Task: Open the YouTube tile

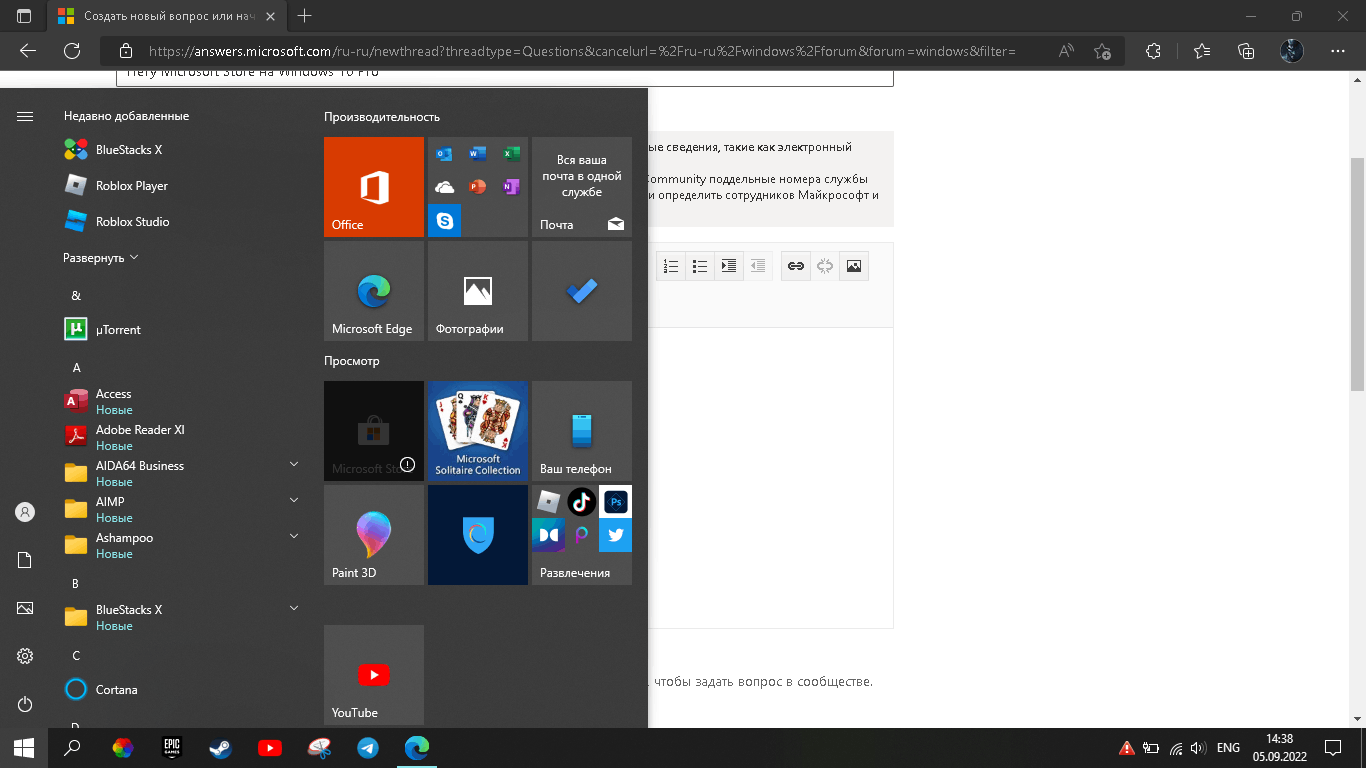Action: click(x=374, y=675)
